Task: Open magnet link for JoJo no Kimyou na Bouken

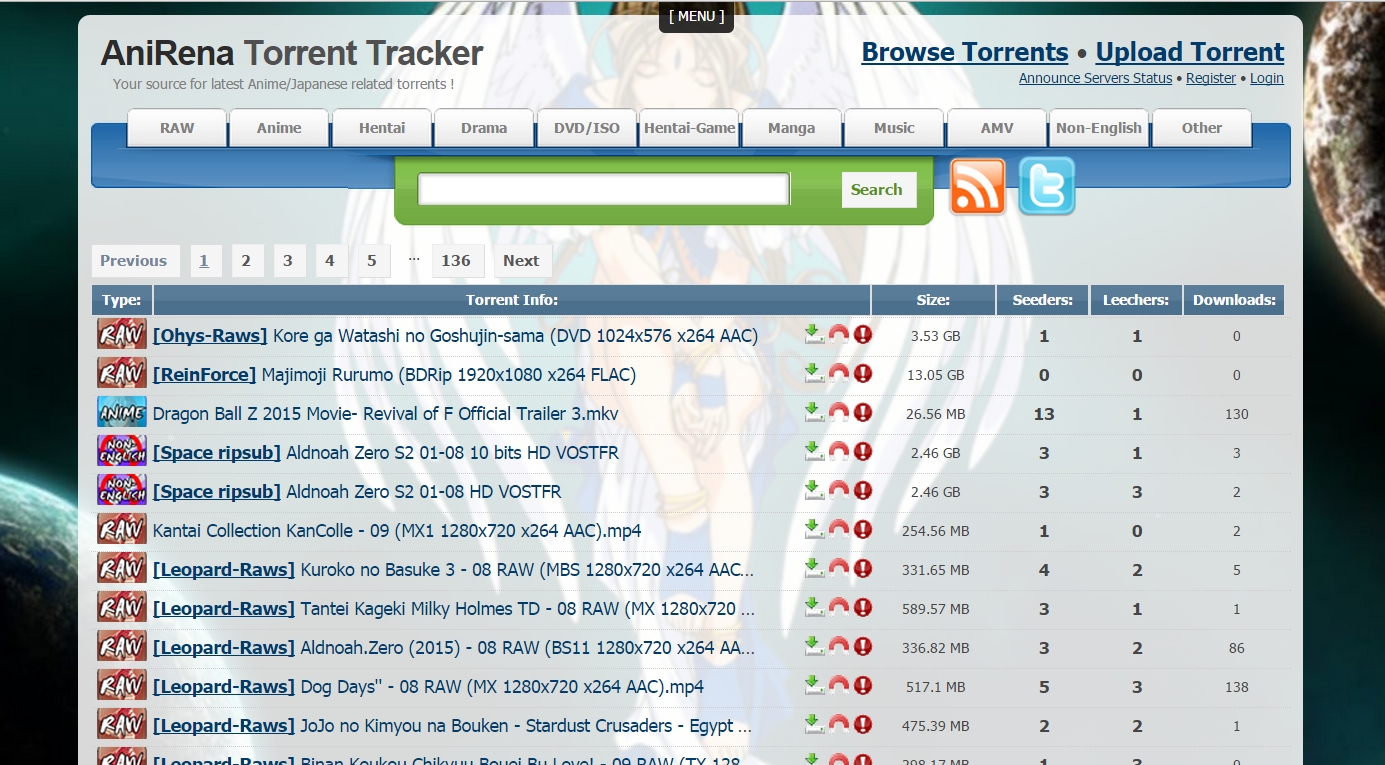Action: pyautogui.click(x=839, y=724)
